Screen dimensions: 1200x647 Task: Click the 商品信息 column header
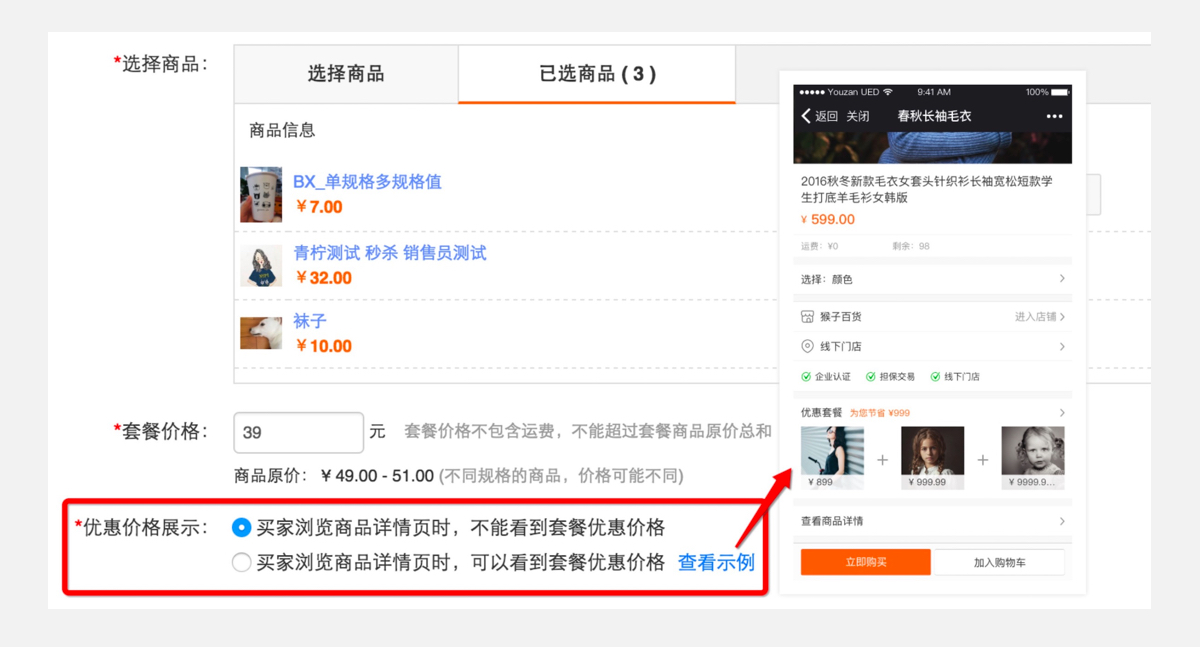282,130
